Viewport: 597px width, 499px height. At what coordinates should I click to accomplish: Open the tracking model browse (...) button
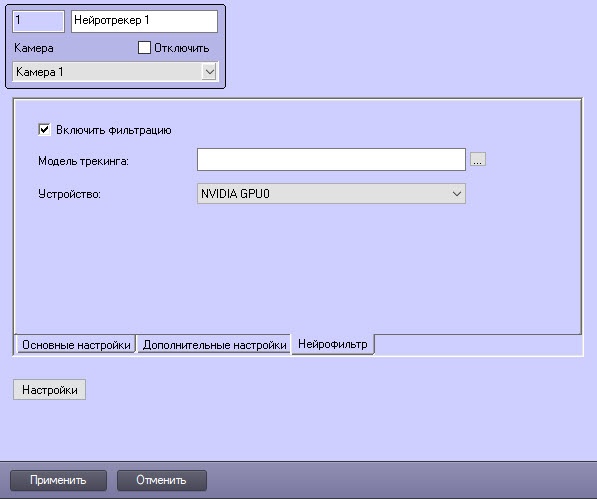point(478,159)
